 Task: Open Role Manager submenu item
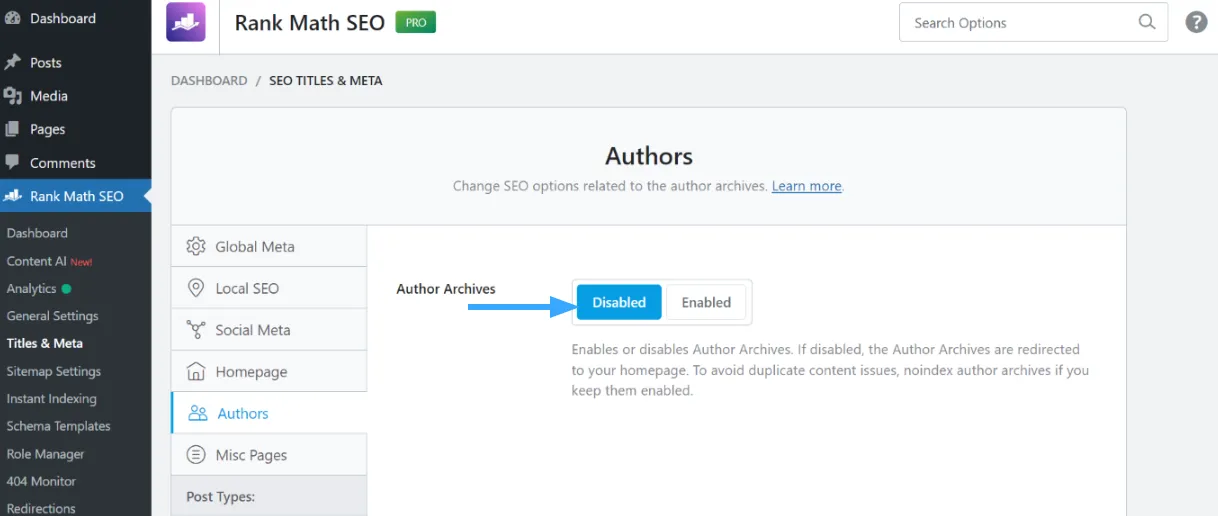click(45, 454)
